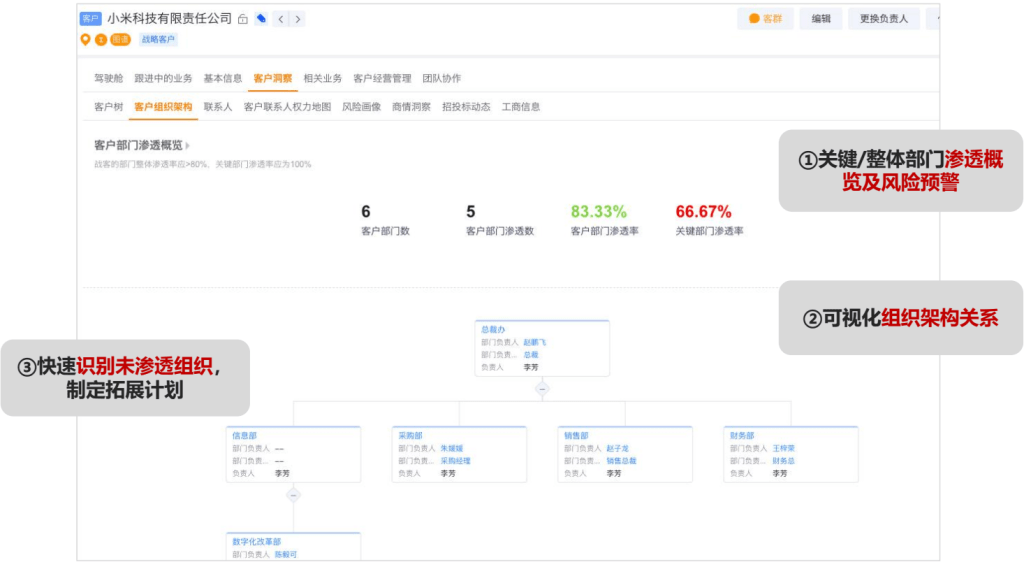Viewport: 1024px width, 562px height.
Task: Go to previous record with left arrow
Action: coord(281,19)
